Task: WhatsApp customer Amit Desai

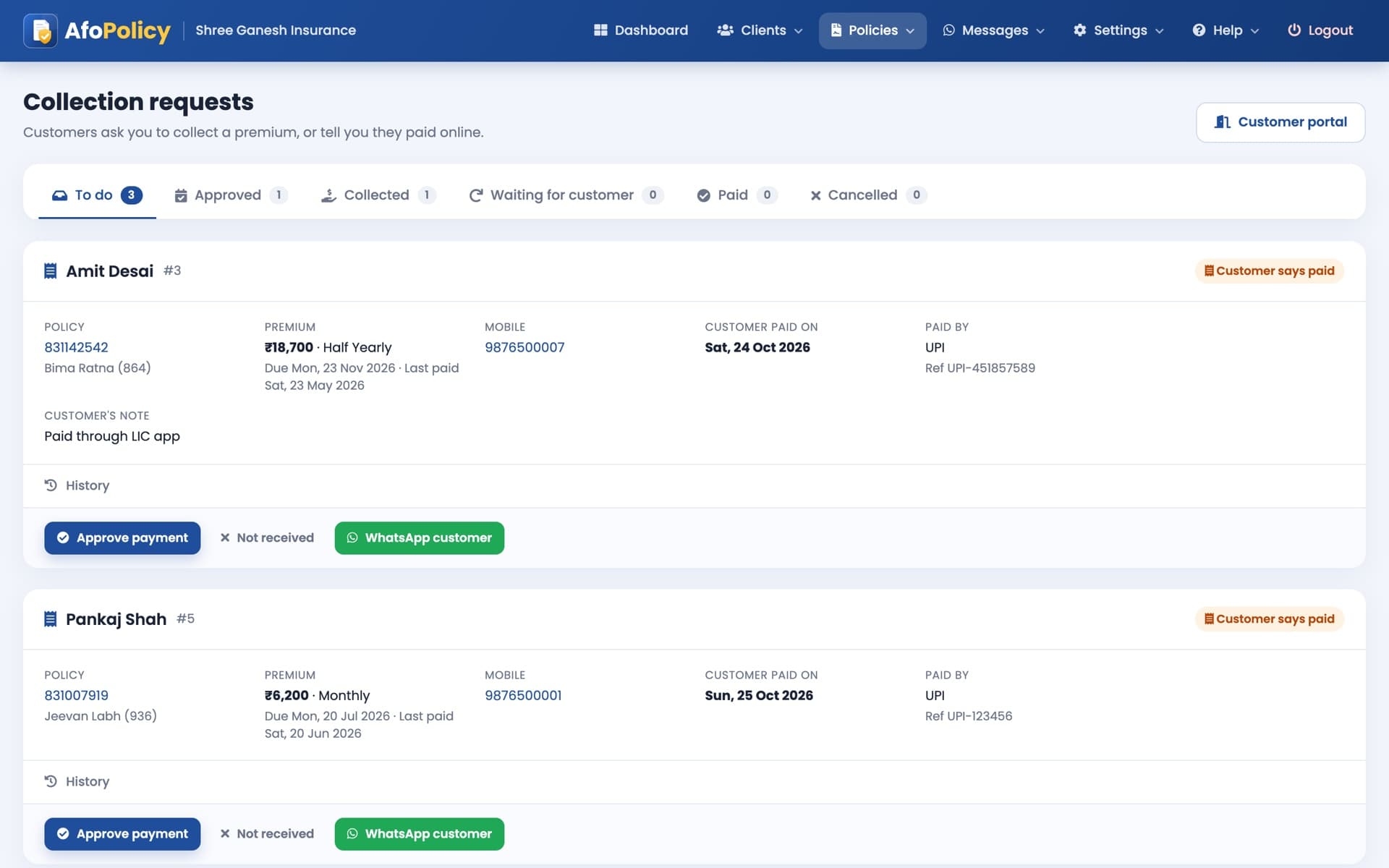Action: click(420, 538)
